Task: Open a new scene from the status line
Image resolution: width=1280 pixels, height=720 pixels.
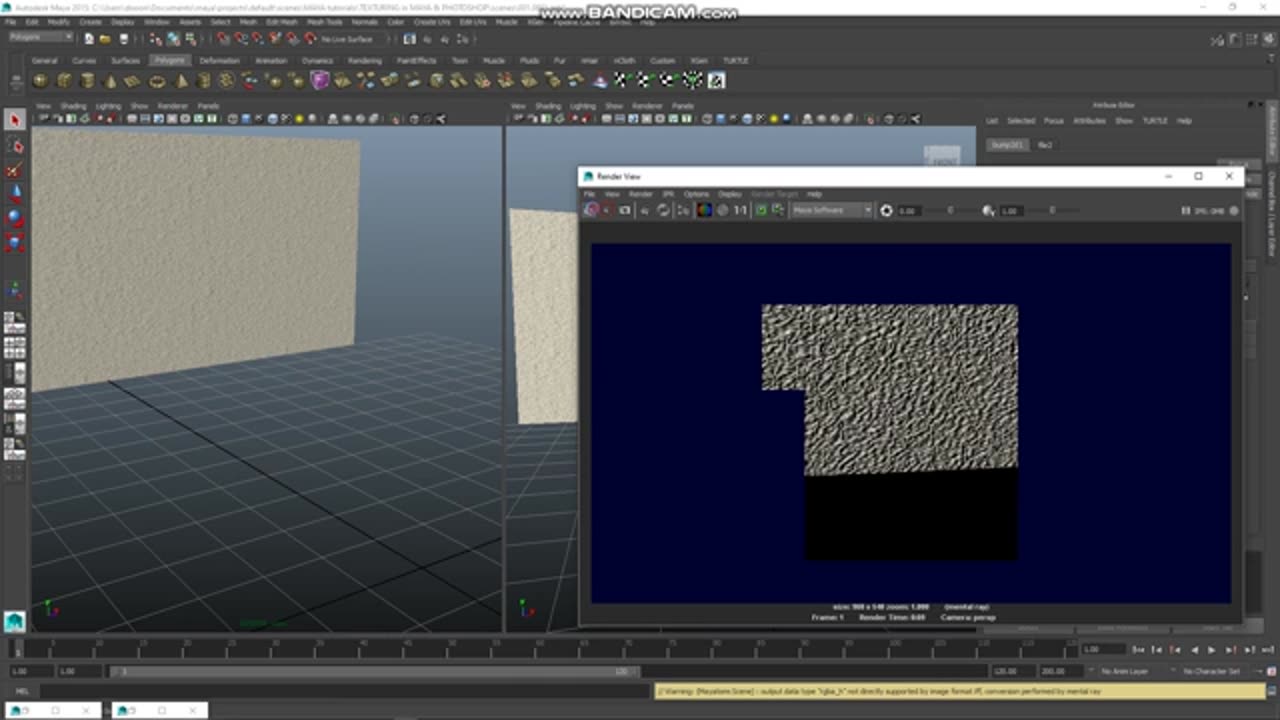Action: point(89,39)
